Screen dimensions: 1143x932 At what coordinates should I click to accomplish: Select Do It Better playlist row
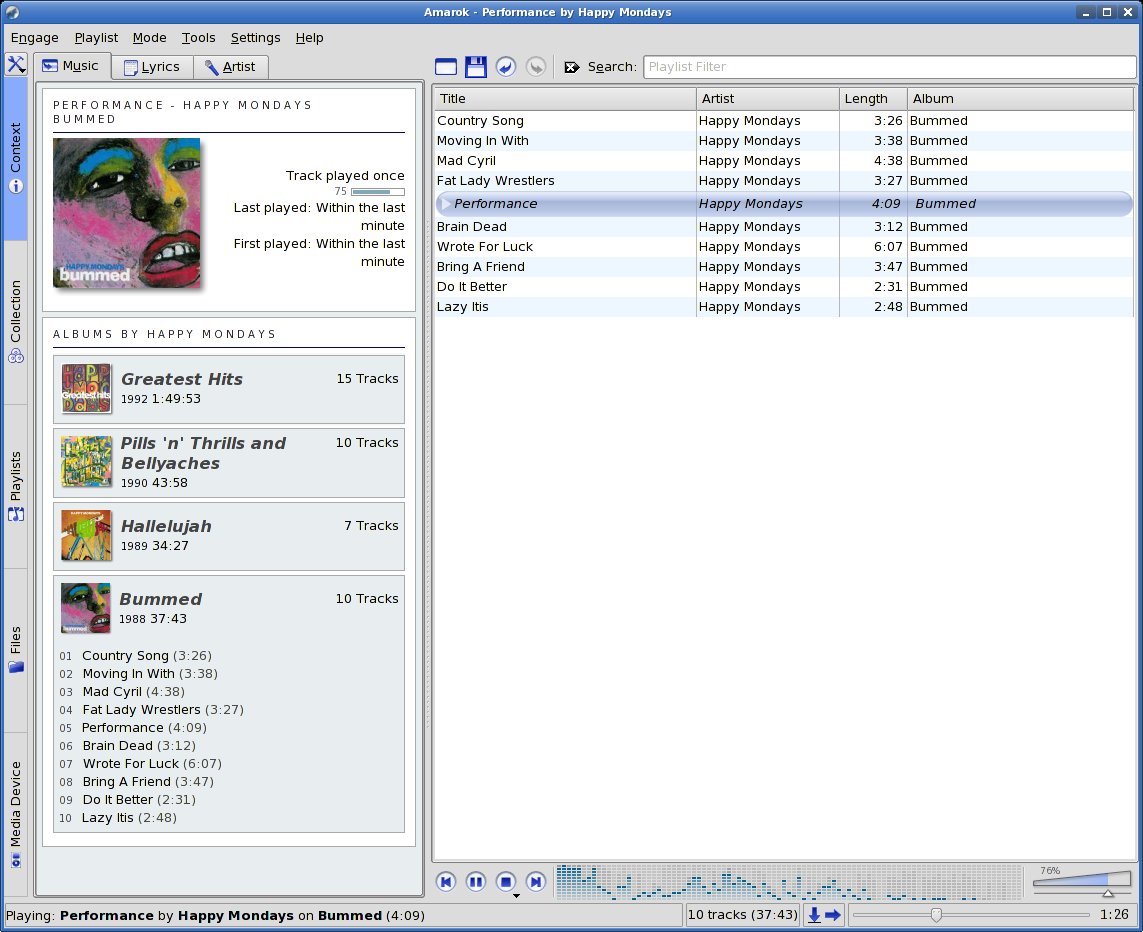coord(784,287)
